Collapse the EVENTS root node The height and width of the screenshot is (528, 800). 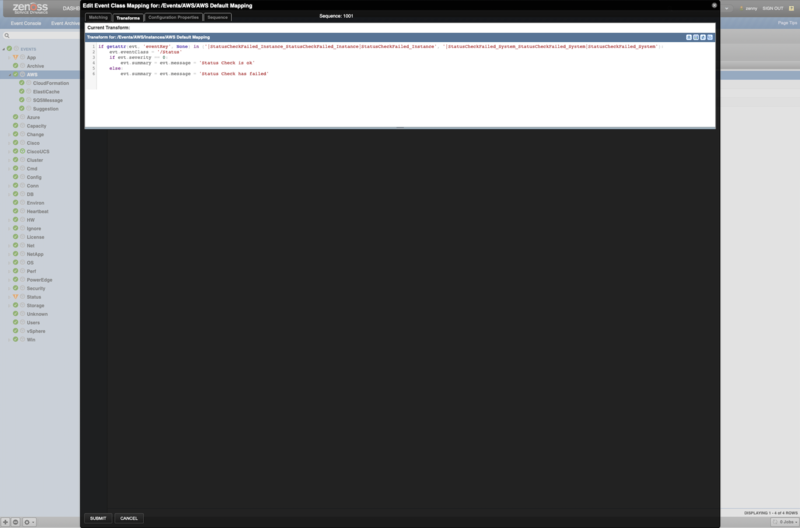pos(4,49)
